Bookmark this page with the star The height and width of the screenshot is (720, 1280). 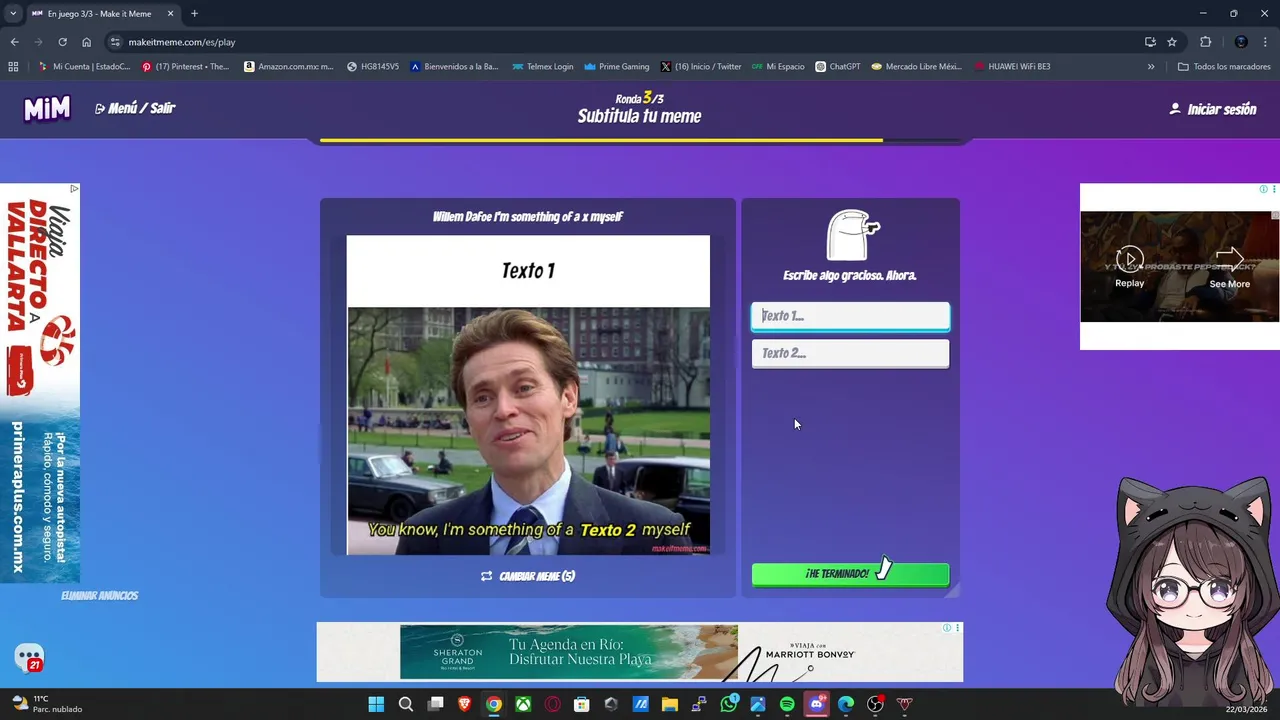(x=1172, y=42)
